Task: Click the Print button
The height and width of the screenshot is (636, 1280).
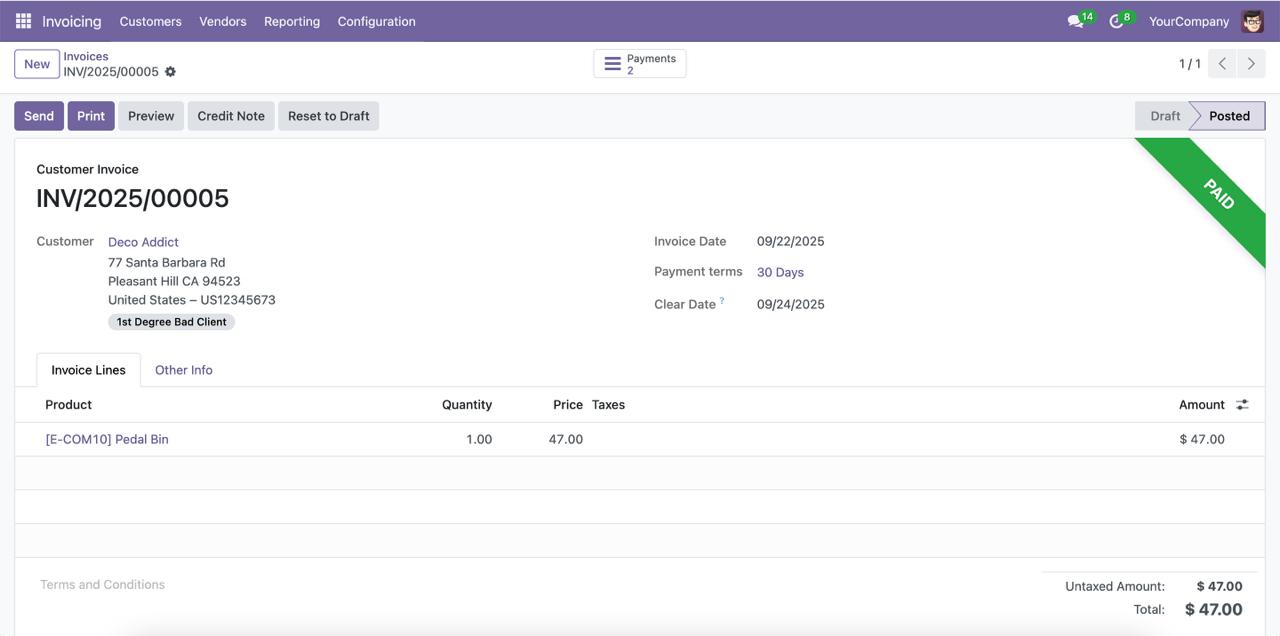Action: (91, 116)
